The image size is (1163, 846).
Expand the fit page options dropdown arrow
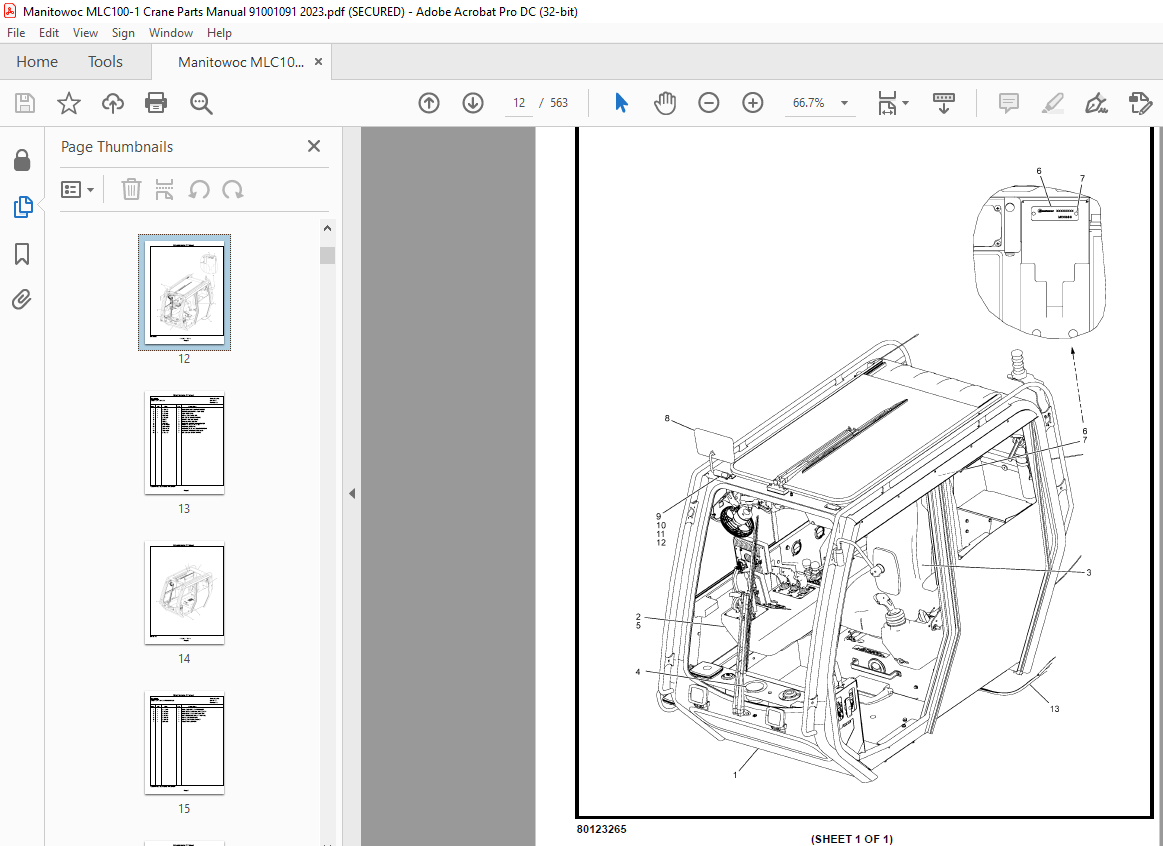906,103
